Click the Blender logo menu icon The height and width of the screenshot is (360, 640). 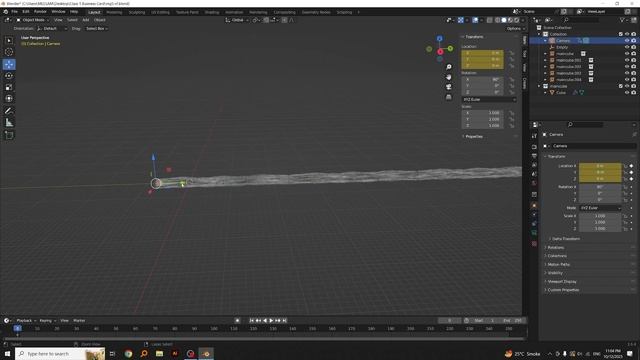[6, 12]
